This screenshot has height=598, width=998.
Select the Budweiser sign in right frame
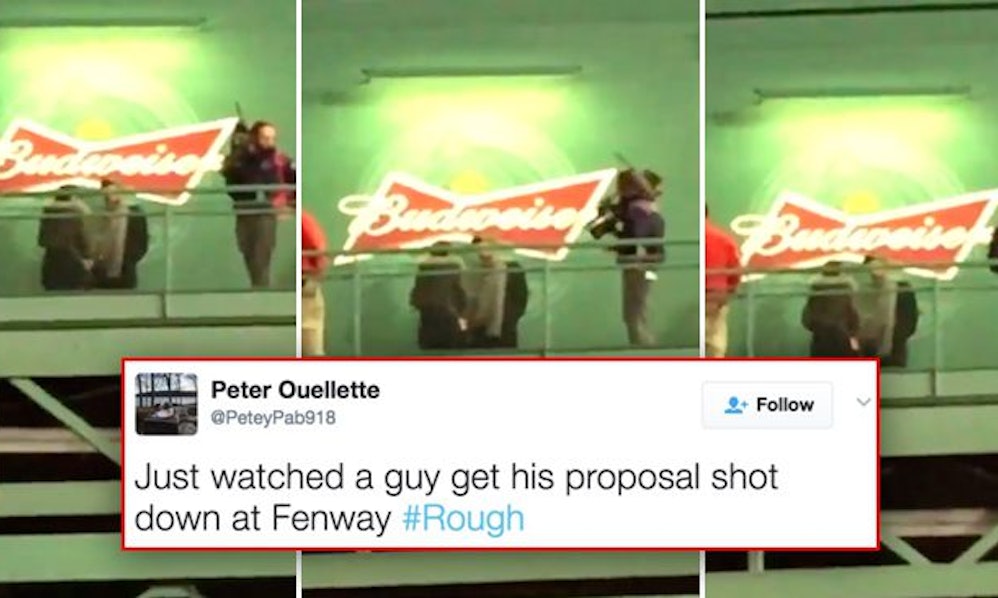pos(866,235)
